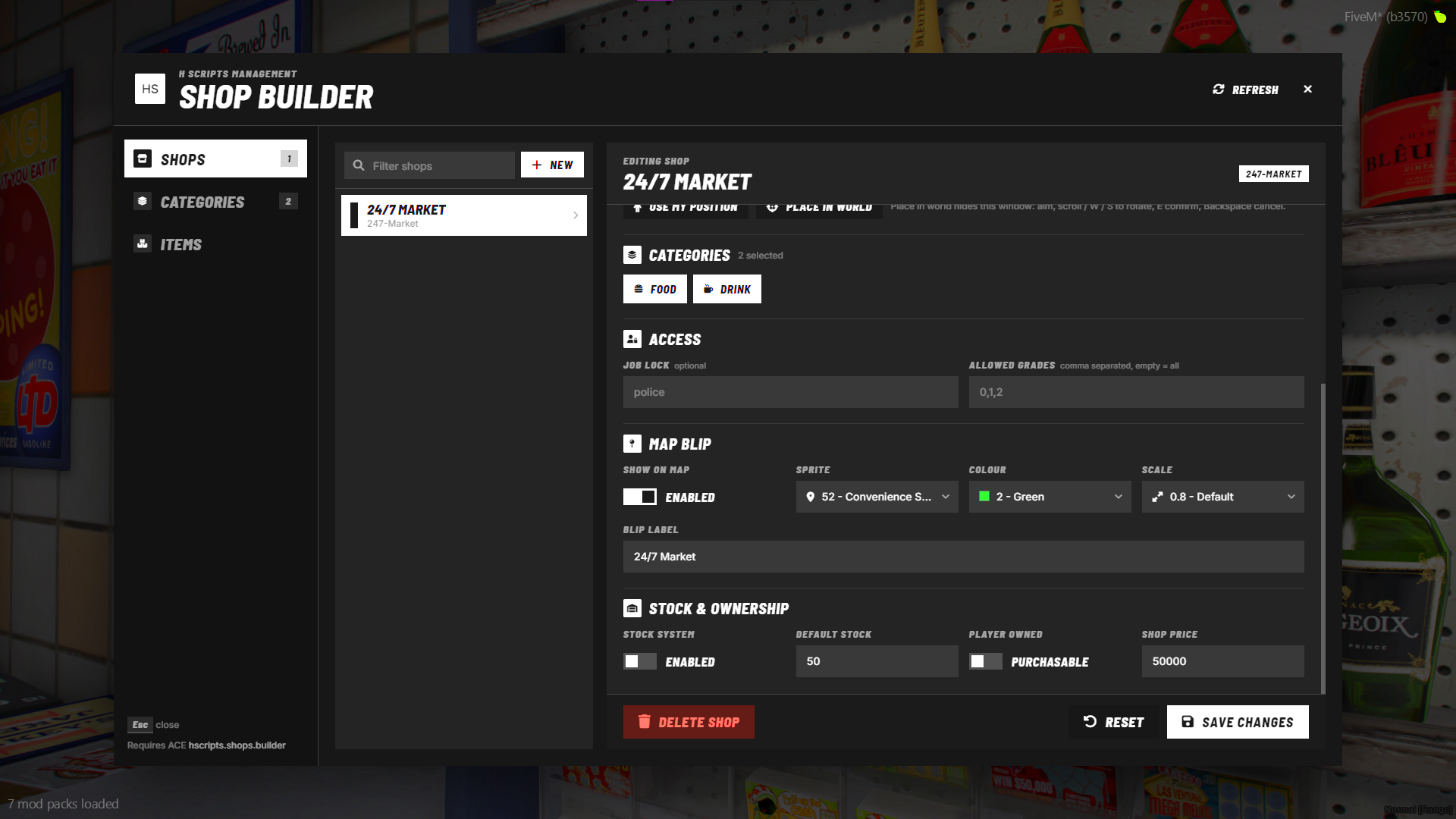Image resolution: width=1456 pixels, height=819 pixels.
Task: Click the Blip Label text field
Action: (x=964, y=557)
